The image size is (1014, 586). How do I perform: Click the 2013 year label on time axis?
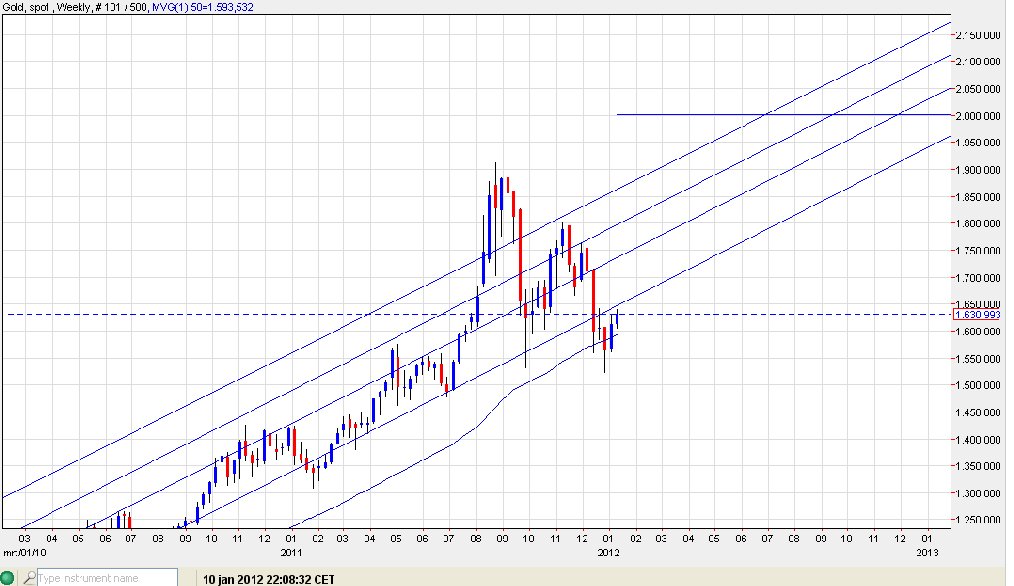(x=927, y=552)
